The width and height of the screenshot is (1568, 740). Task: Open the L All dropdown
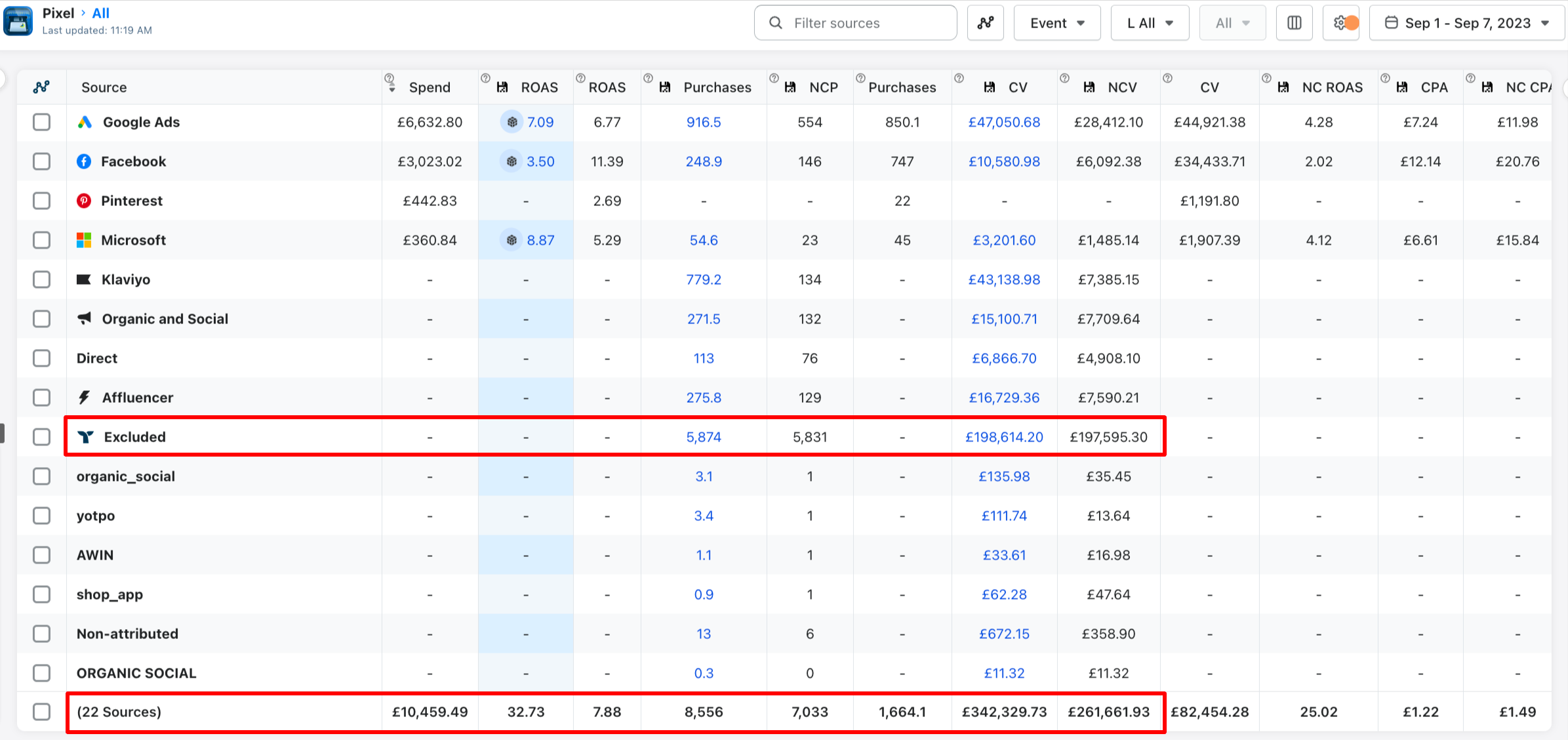coord(1150,23)
